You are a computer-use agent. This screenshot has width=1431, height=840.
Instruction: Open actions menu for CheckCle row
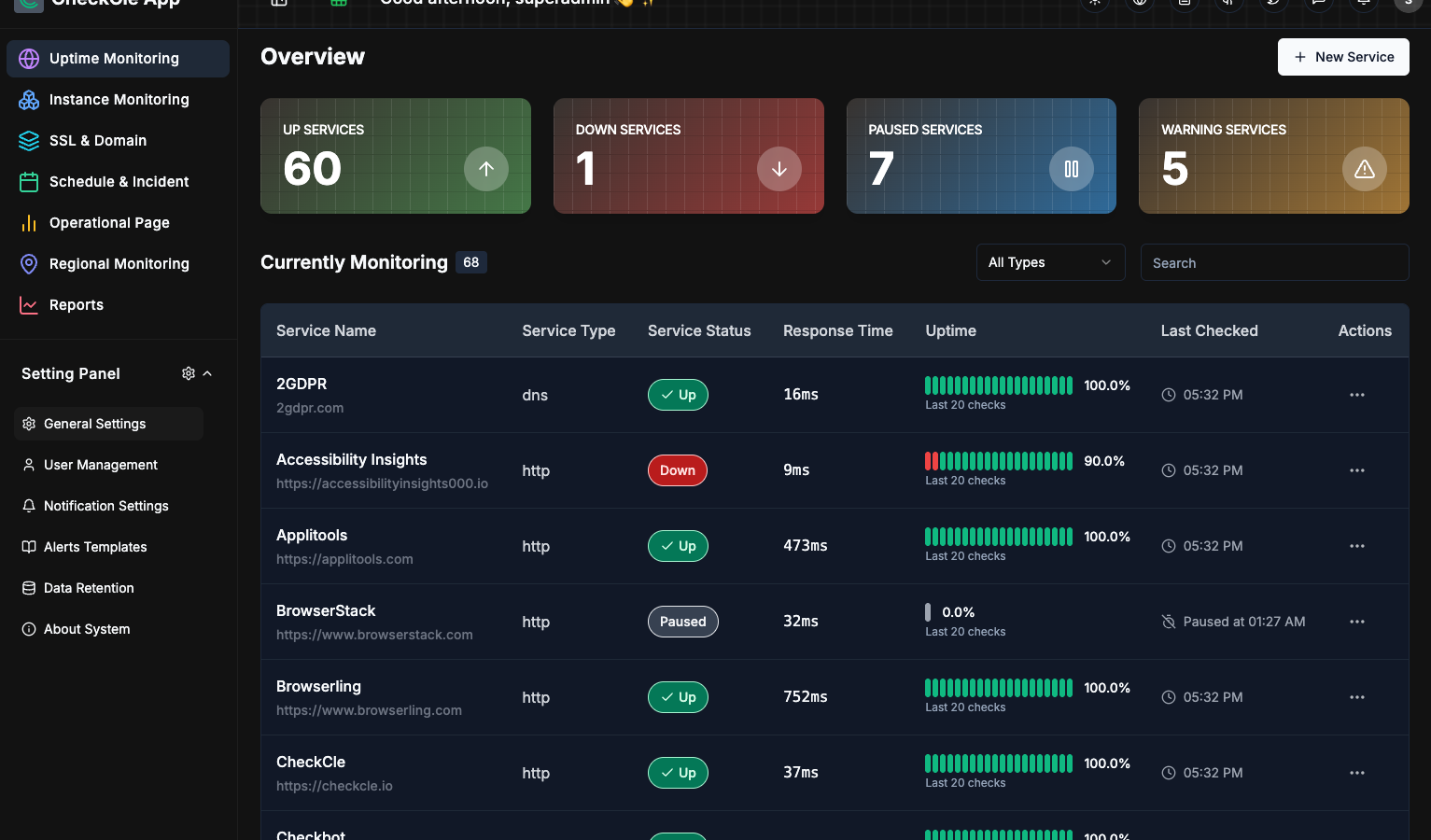tap(1357, 773)
